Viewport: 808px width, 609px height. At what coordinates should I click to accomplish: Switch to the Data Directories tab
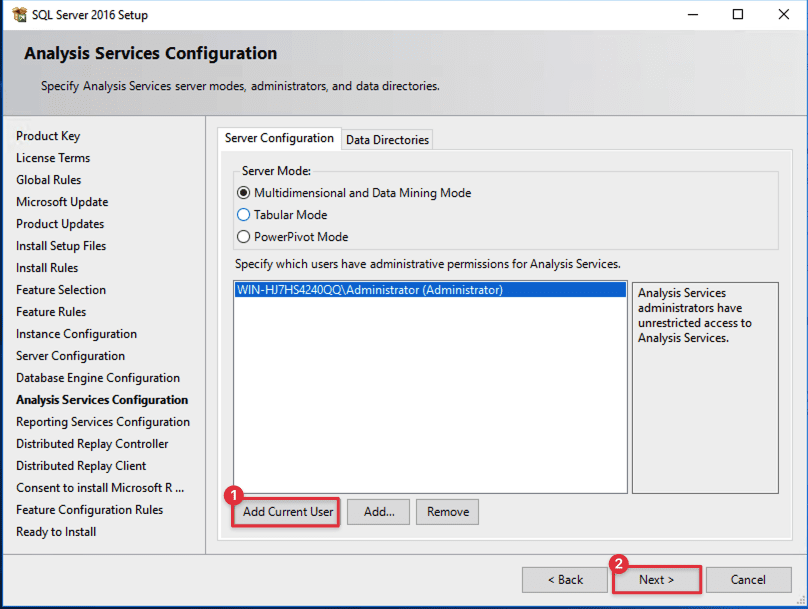(x=387, y=140)
